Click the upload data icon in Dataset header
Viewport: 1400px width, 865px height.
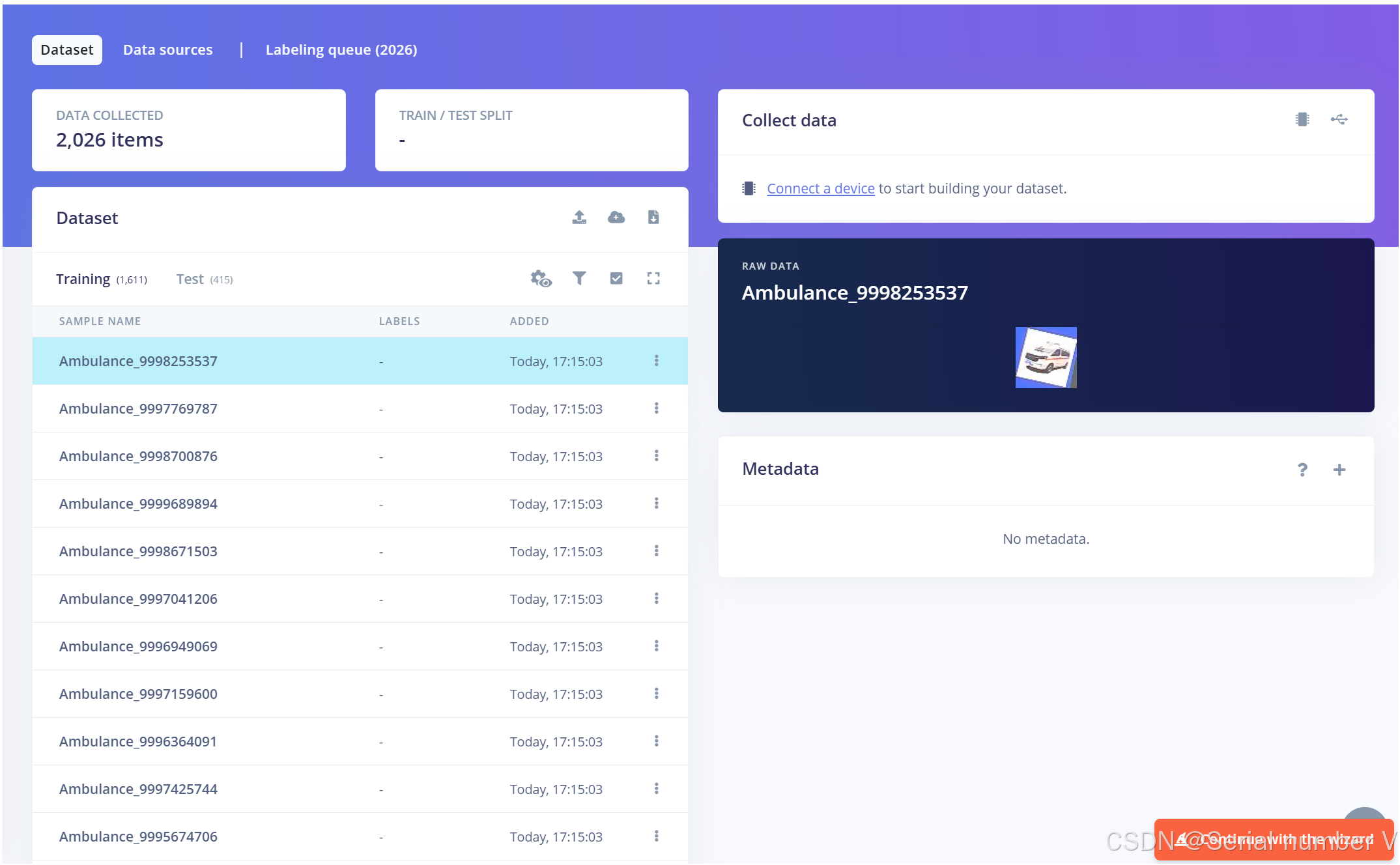click(x=579, y=217)
